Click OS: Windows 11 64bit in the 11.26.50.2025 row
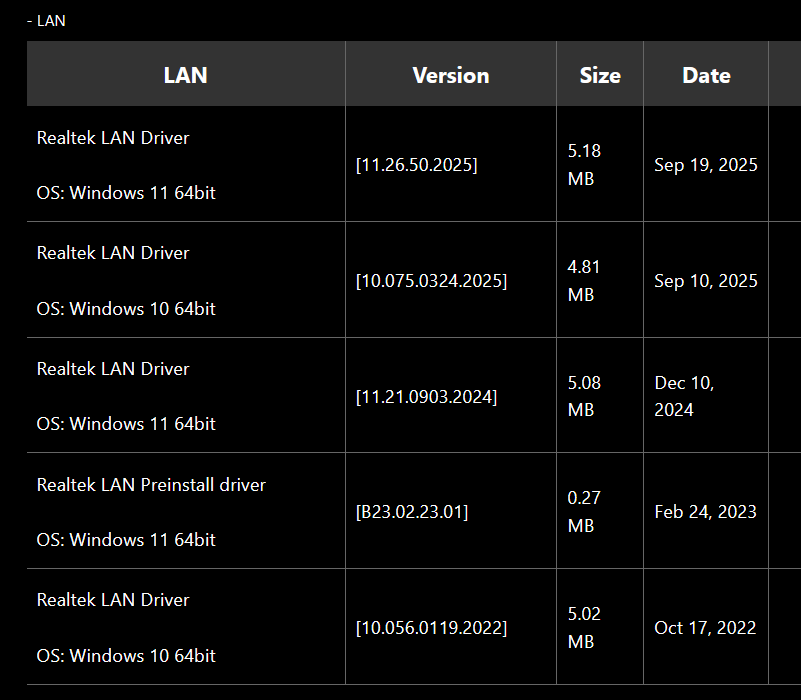Image resolution: width=801 pixels, height=700 pixels. point(126,193)
